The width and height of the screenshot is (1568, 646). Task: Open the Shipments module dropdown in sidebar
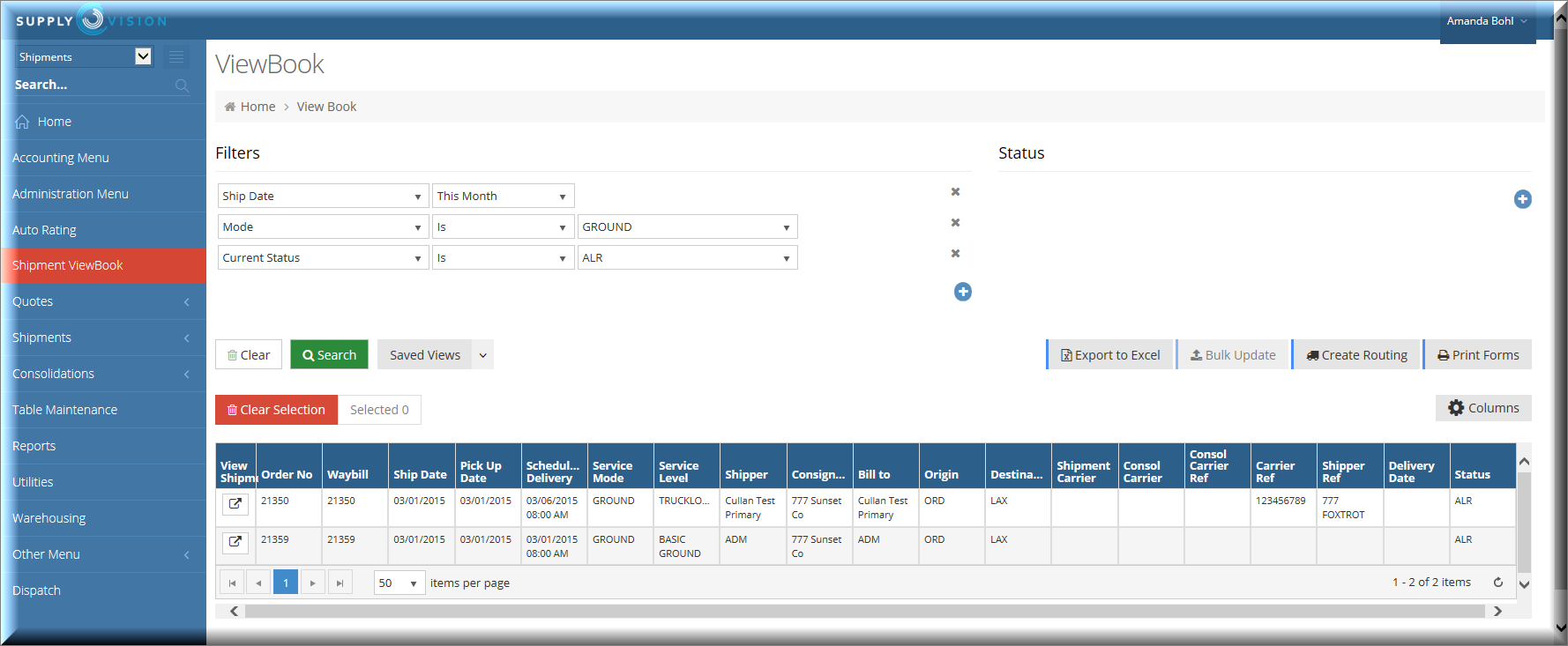pyautogui.click(x=85, y=56)
